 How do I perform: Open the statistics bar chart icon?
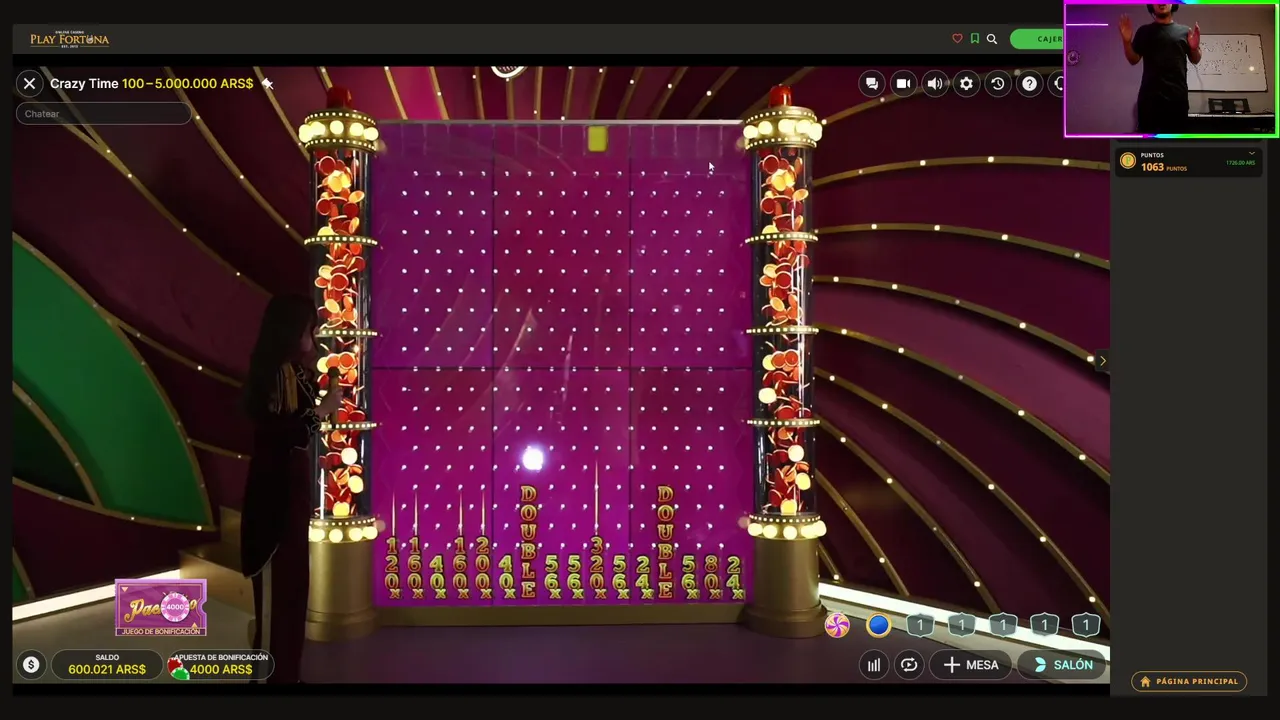(874, 665)
